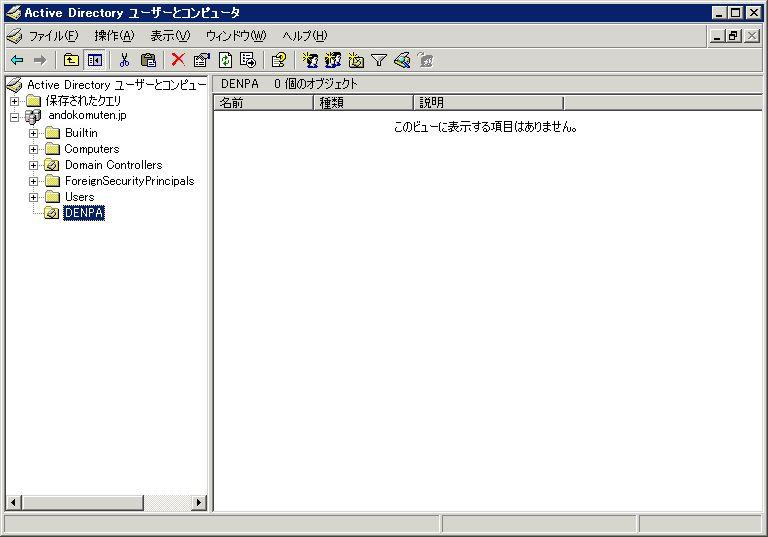Click the title bar application icon
The image size is (768, 537).
tap(13, 13)
